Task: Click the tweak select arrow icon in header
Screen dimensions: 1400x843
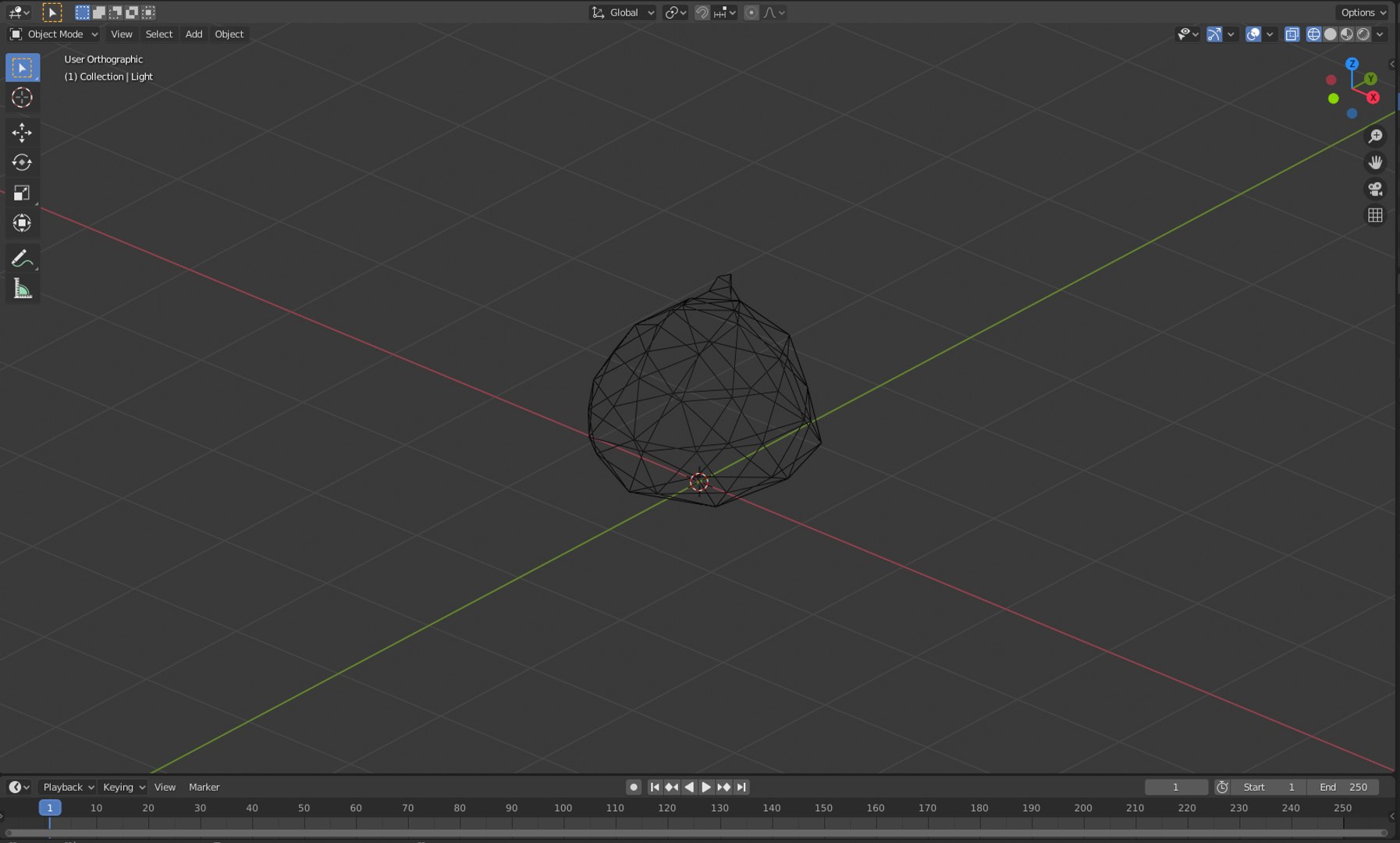Action: tap(52, 12)
